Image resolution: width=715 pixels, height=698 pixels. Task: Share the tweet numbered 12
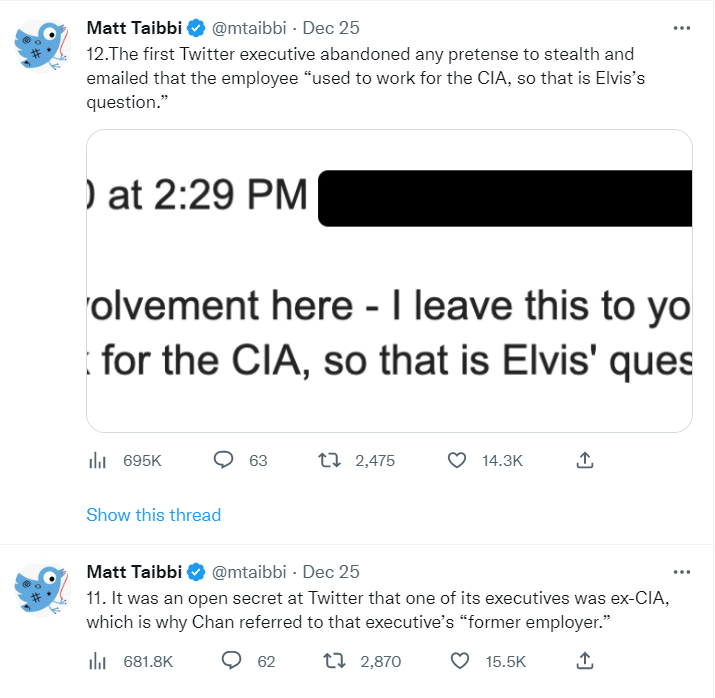585,460
